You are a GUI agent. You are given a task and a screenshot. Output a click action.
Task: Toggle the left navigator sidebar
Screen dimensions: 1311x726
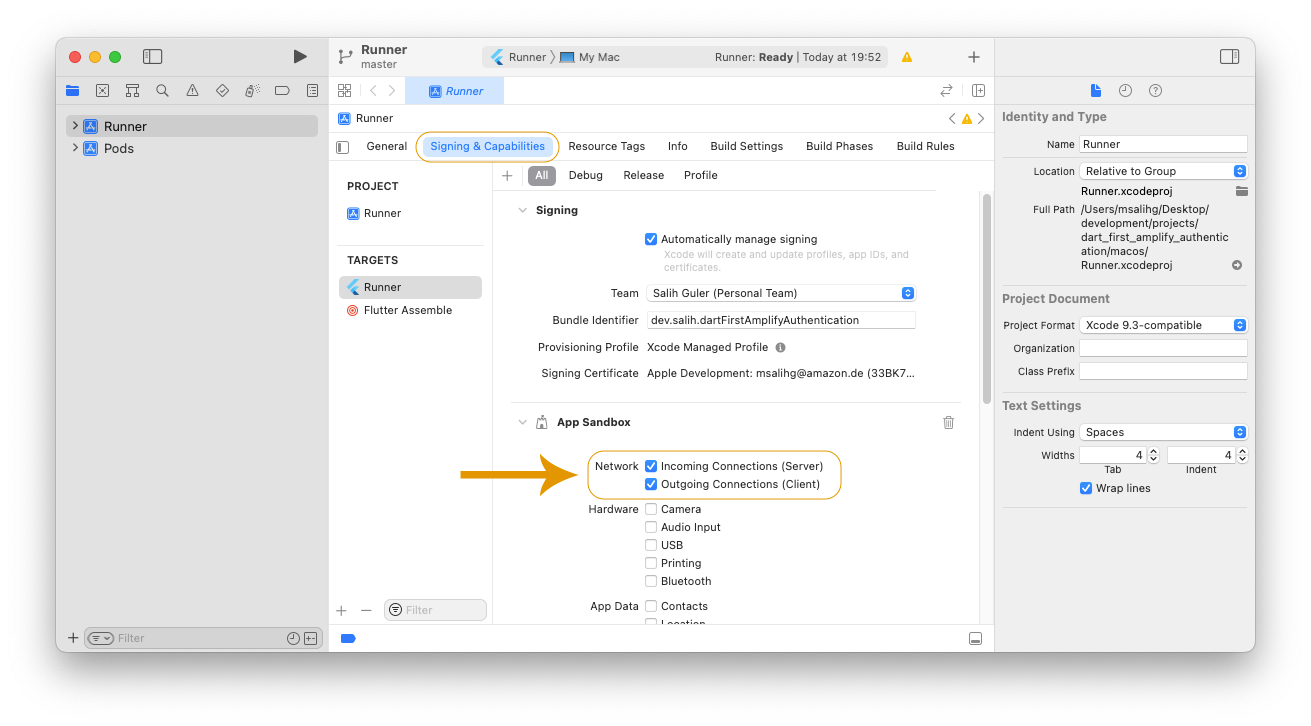(x=152, y=57)
